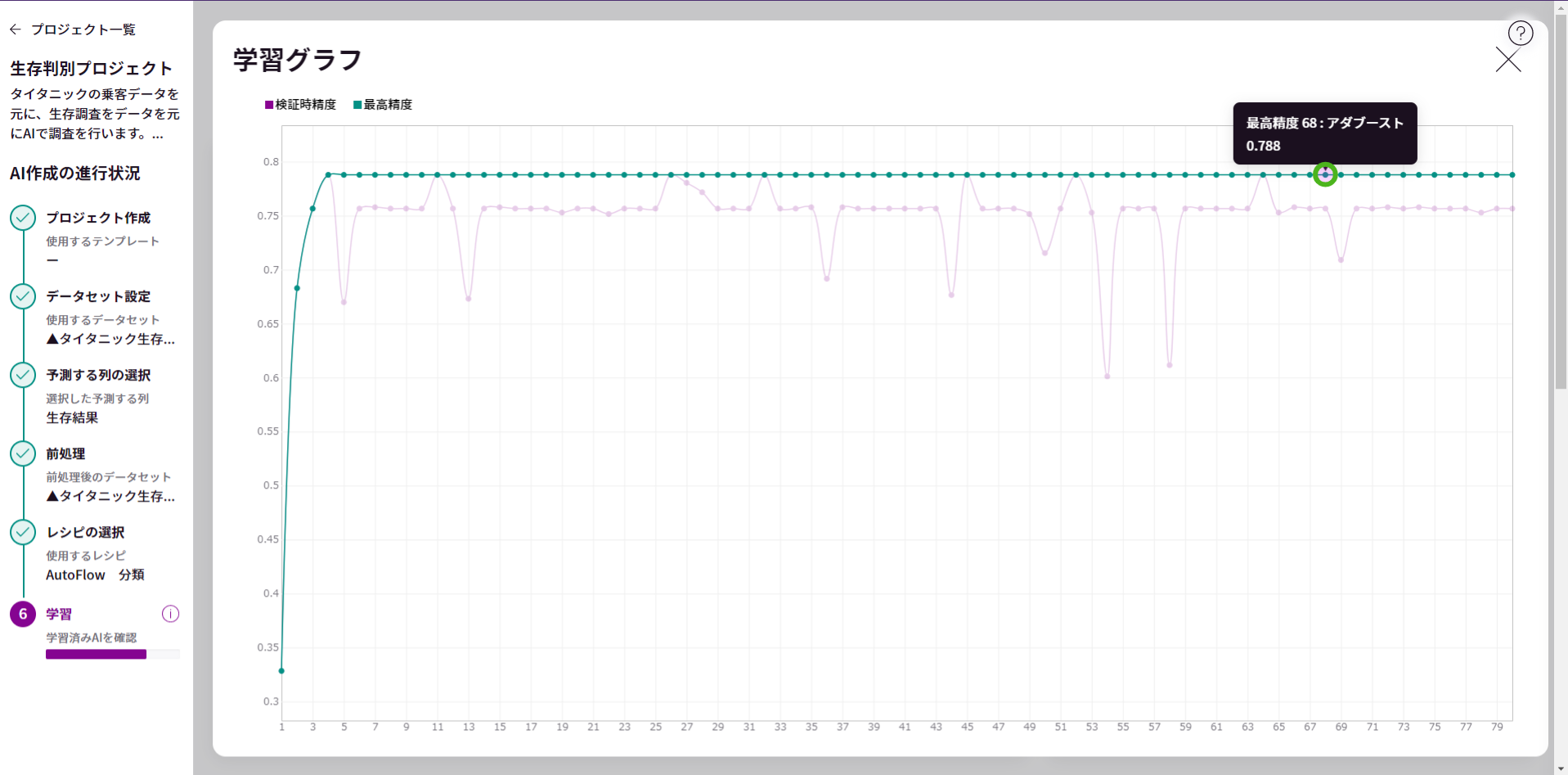Image resolution: width=1568 pixels, height=775 pixels.
Task: Click the 予測する列の選択 step checkmark icon
Action: (23, 375)
